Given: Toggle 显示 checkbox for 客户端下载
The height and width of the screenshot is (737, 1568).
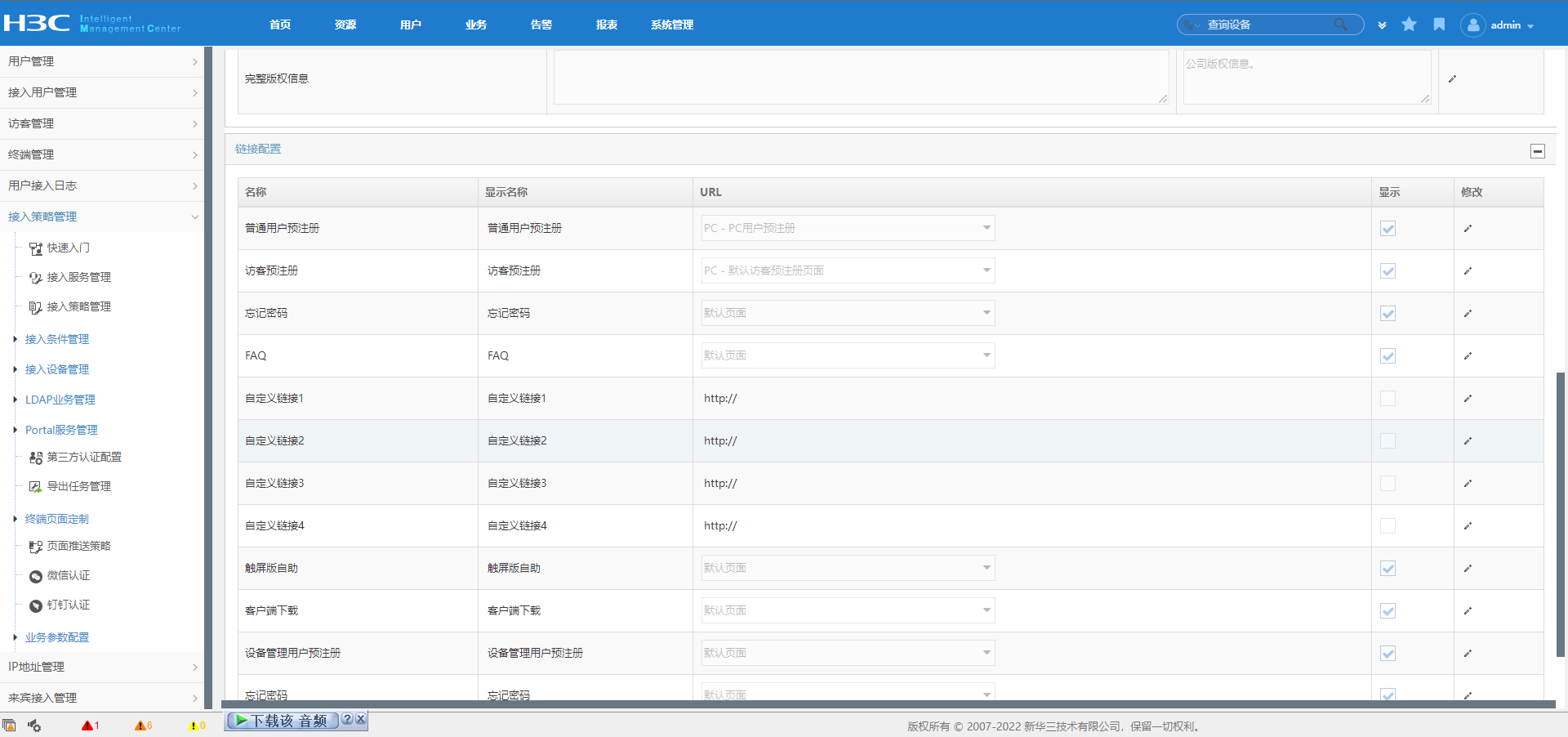Looking at the screenshot, I should (x=1388, y=611).
